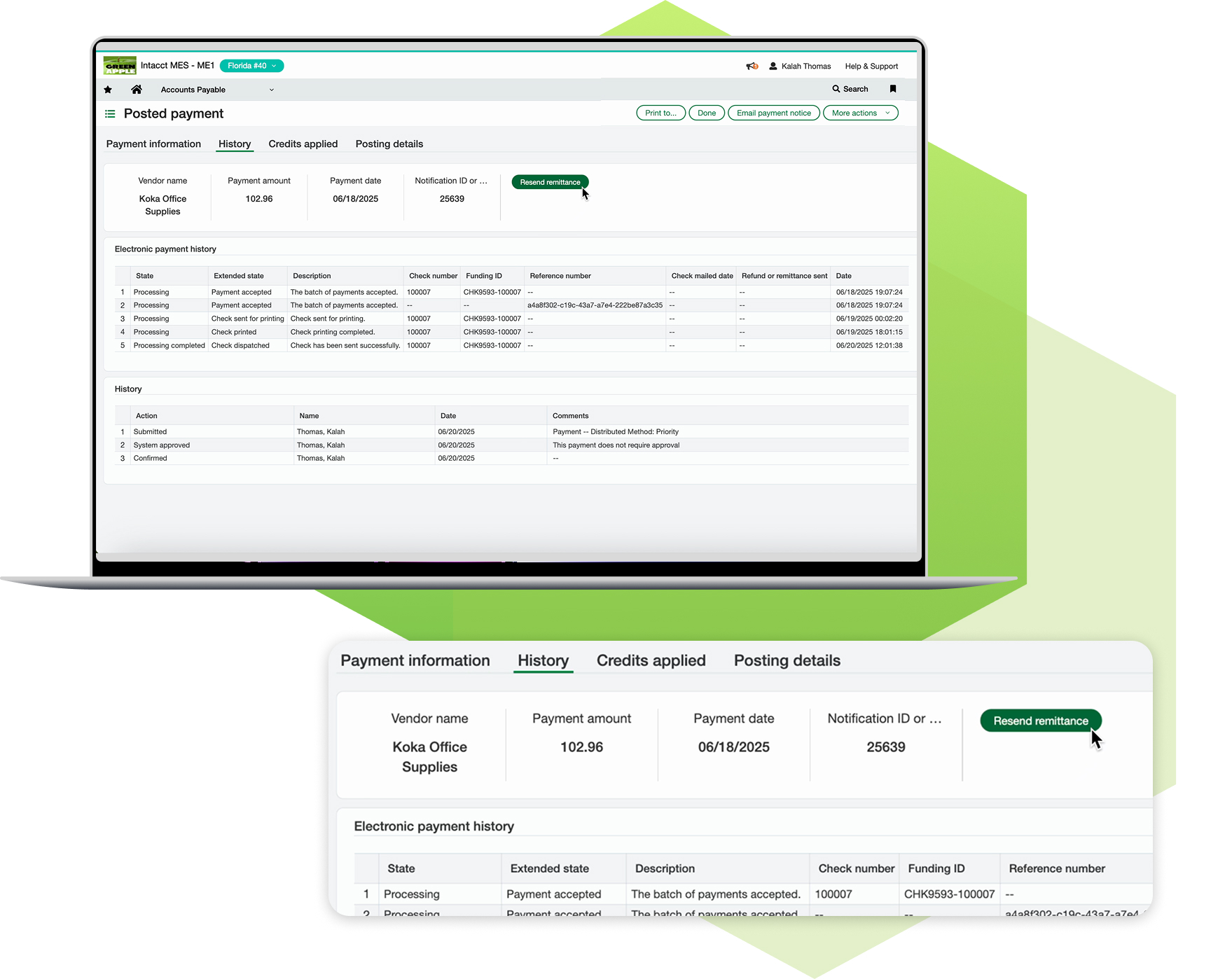This screenshot has height=979, width=1232.
Task: Open the list menu icon beside Posted payment
Action: (110, 113)
